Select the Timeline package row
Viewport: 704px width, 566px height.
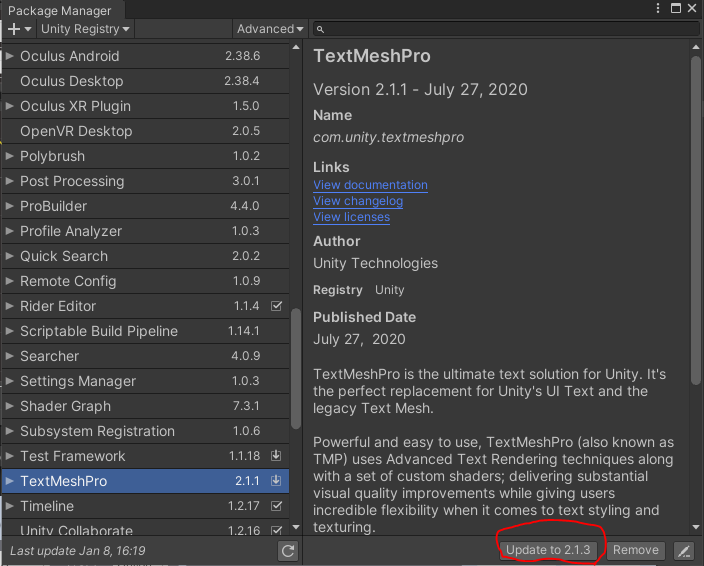[x=145, y=506]
